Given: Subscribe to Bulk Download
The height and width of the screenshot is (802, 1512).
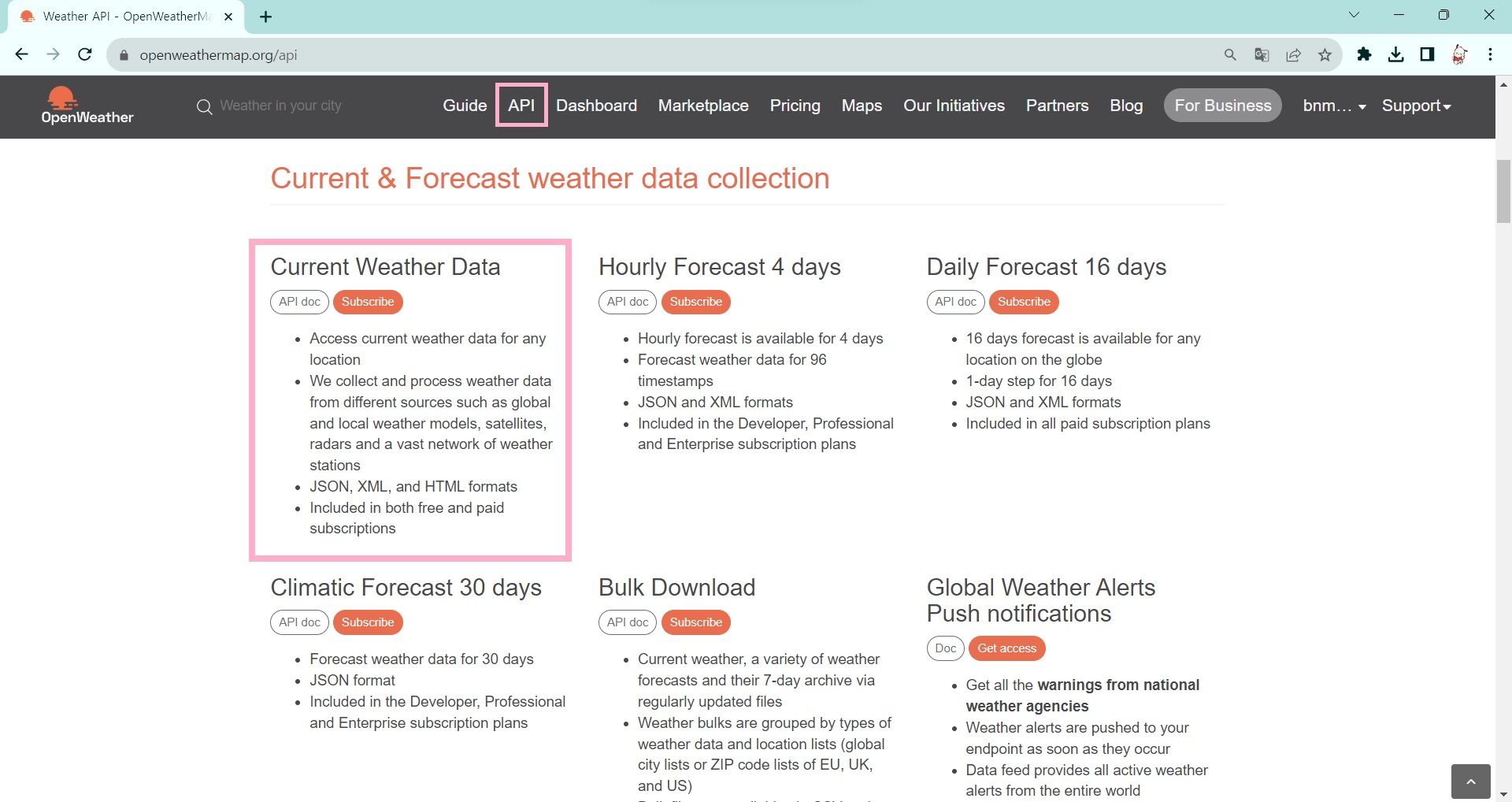Looking at the screenshot, I should pos(696,622).
